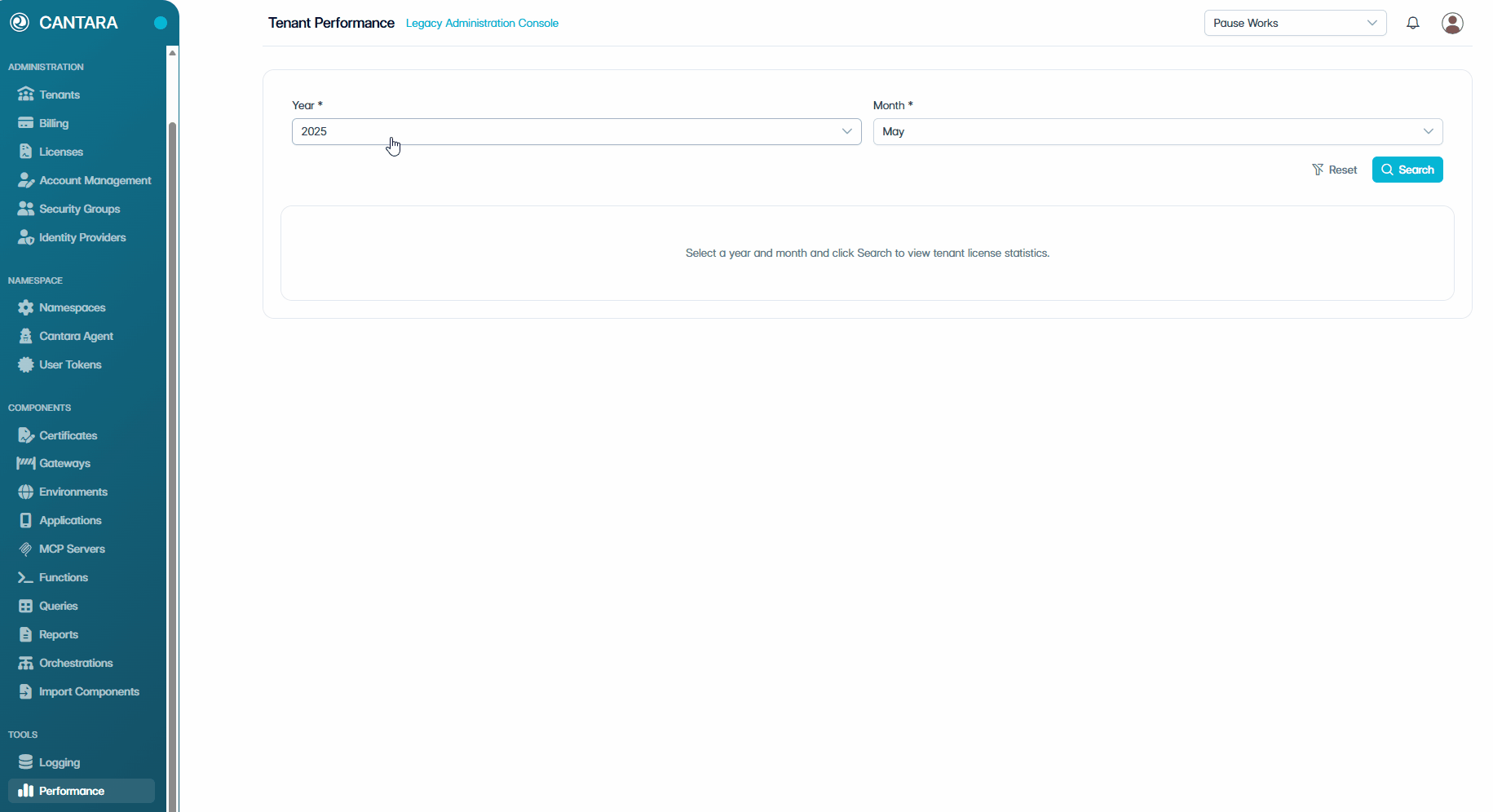Click the Environments globe icon
This screenshot has width=1493, height=812.
26,492
